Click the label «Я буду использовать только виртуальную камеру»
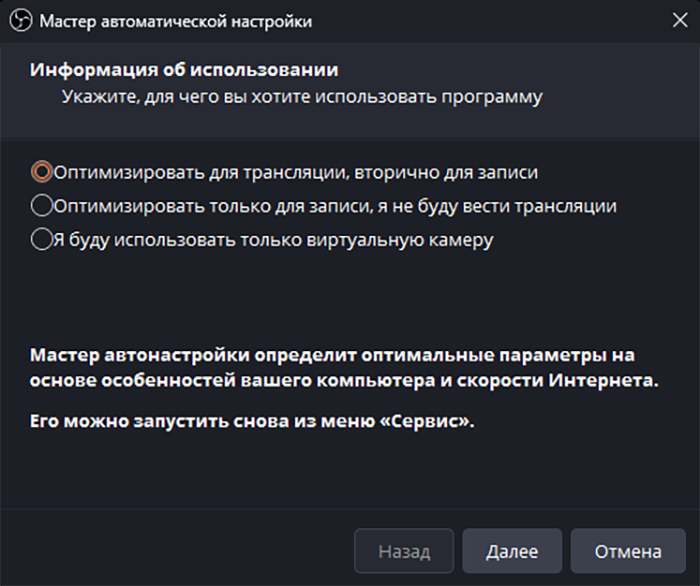 [x=274, y=240]
